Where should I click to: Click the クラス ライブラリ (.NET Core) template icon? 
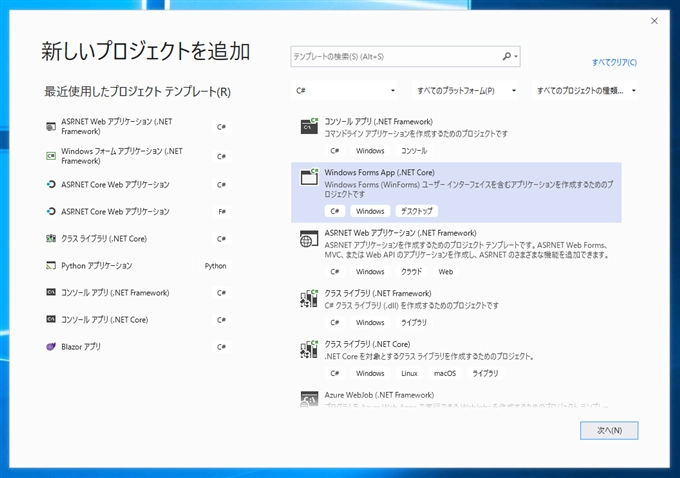pyautogui.click(x=309, y=350)
